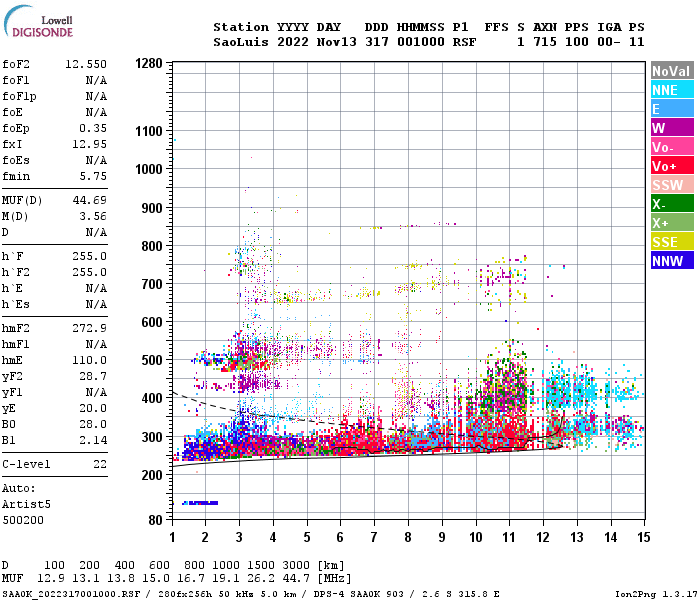Screen dimensions: 700x600
Task: Select the X+ light green legend swatch
Action: [672, 223]
